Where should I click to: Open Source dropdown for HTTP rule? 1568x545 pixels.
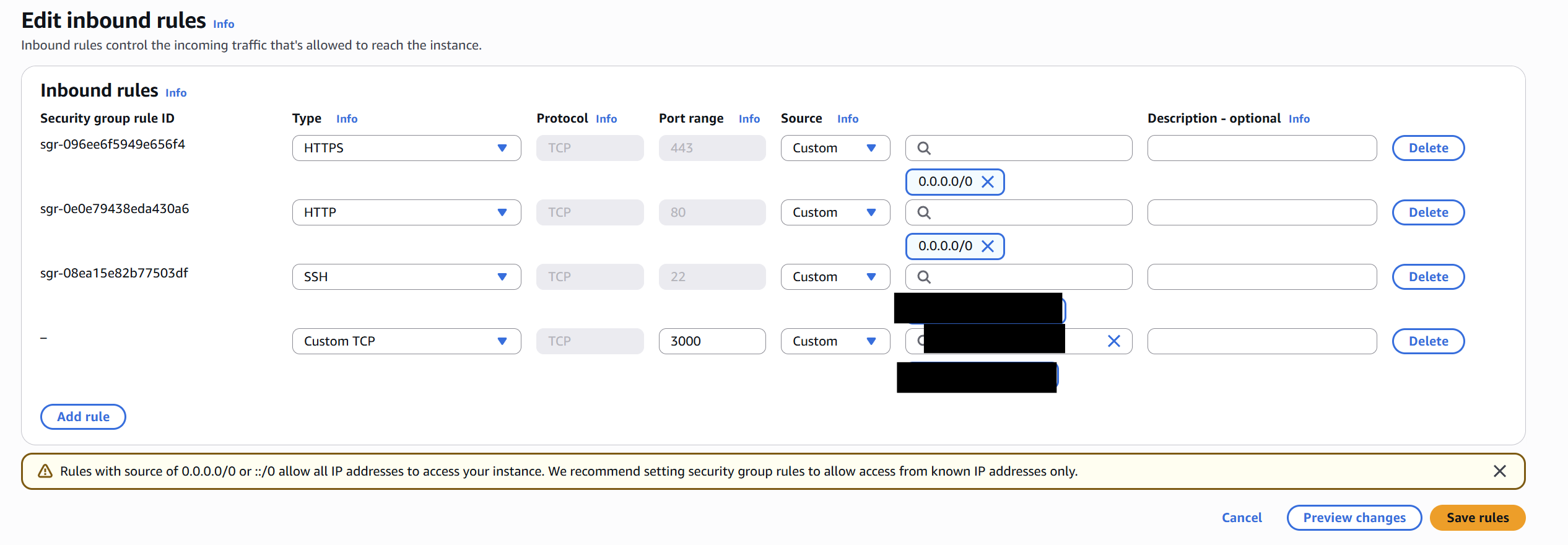click(x=835, y=212)
